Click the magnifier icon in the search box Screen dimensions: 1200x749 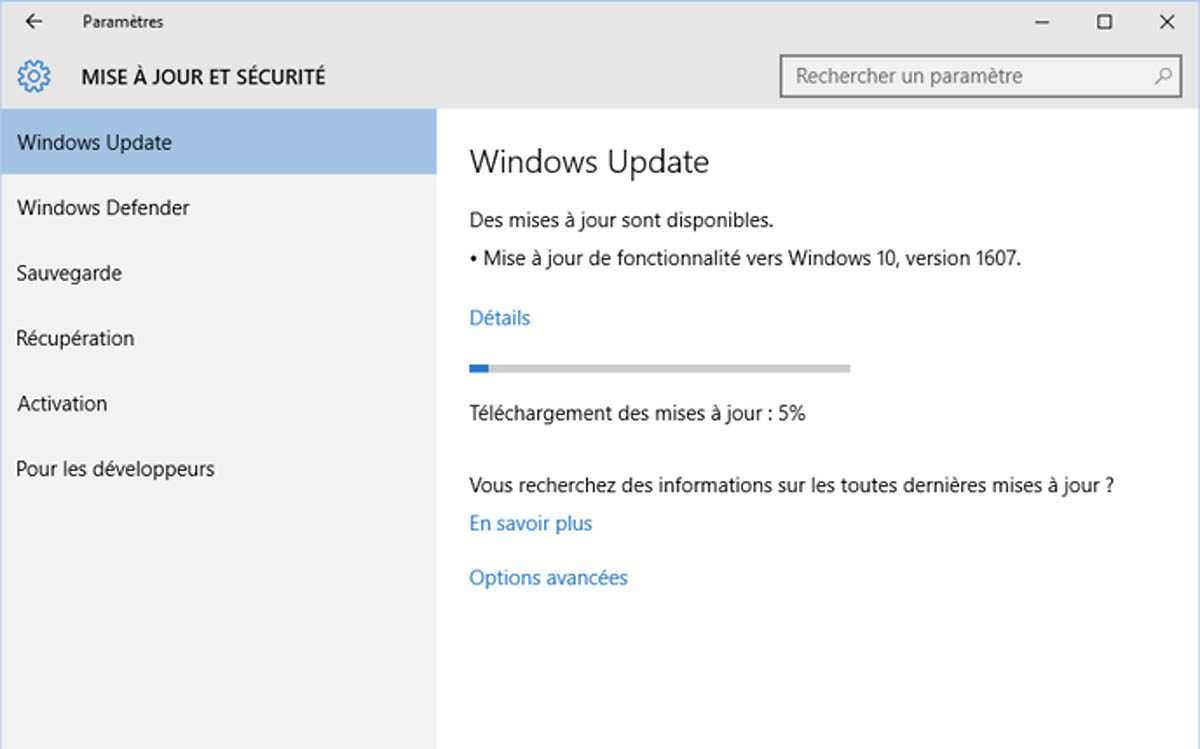click(x=1163, y=76)
